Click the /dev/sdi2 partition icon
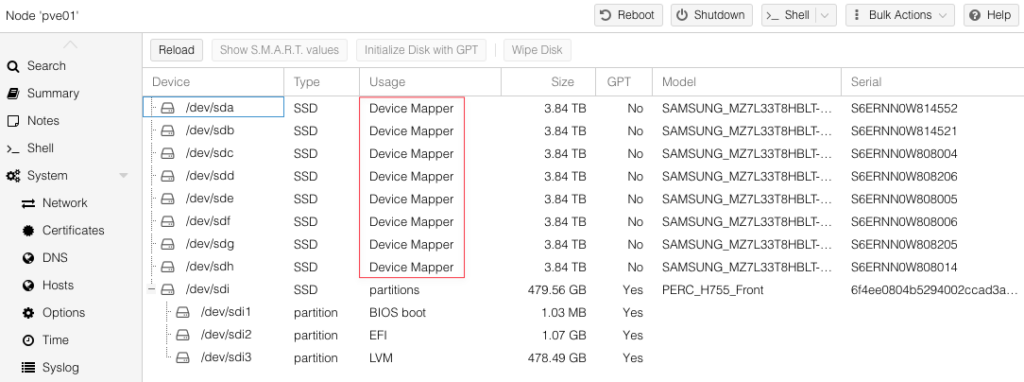Screen dimensions: 1024x382 (x=183, y=335)
